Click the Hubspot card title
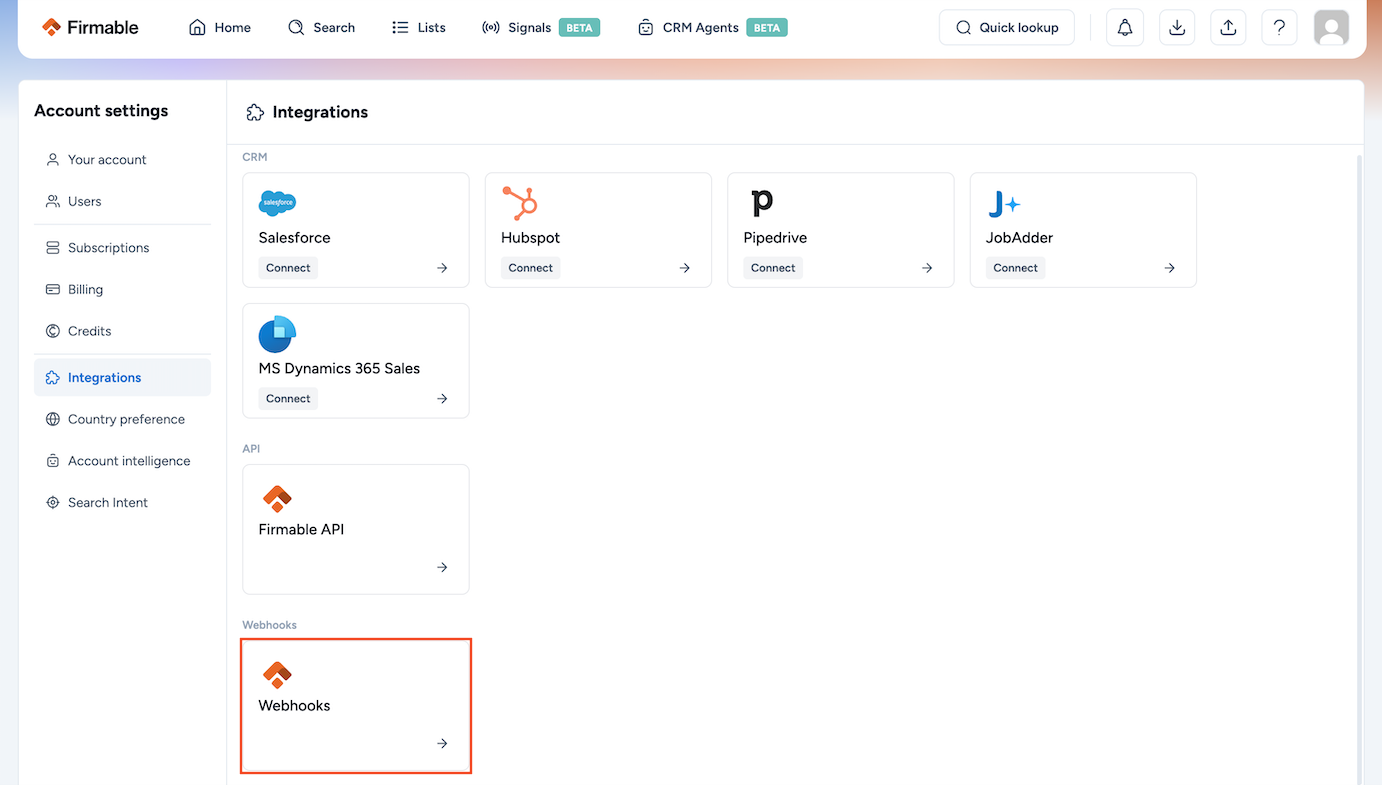 tap(530, 238)
